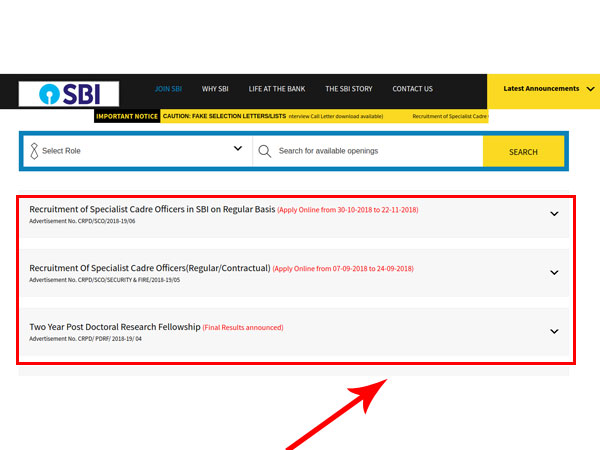Open the fake selection letters caution notice

point(224,116)
